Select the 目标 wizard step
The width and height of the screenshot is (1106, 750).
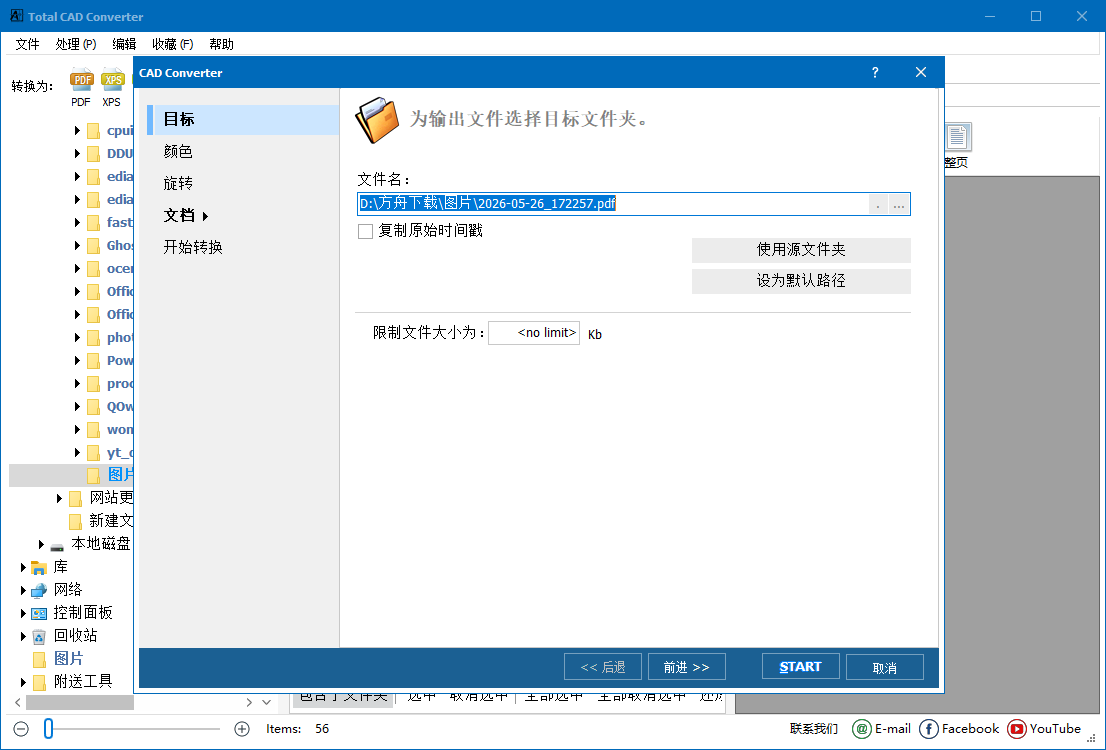[243, 119]
